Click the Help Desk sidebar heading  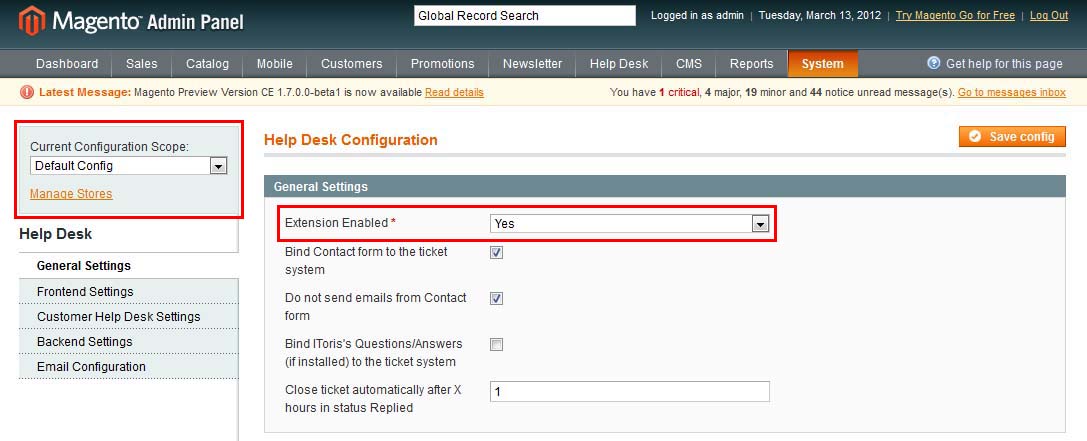tap(55, 234)
